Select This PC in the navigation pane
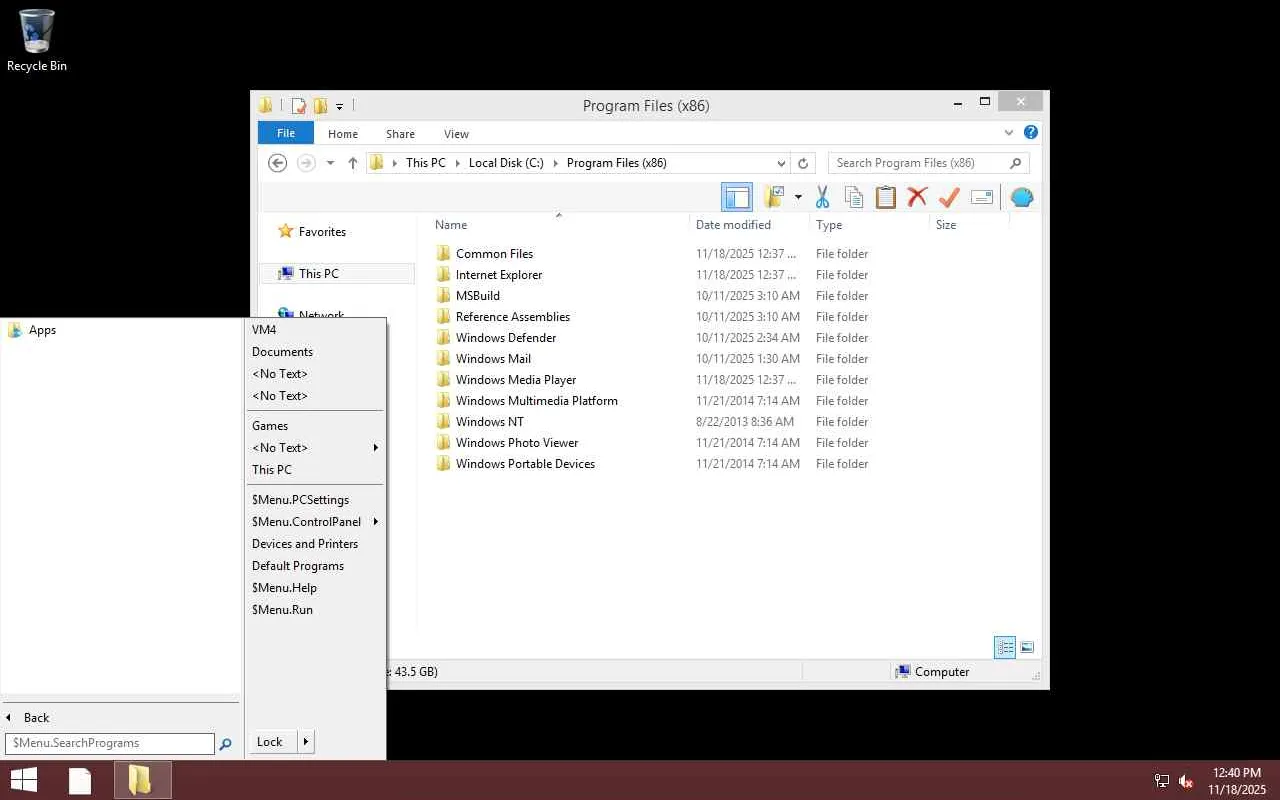The width and height of the screenshot is (1280, 800). pos(319,274)
